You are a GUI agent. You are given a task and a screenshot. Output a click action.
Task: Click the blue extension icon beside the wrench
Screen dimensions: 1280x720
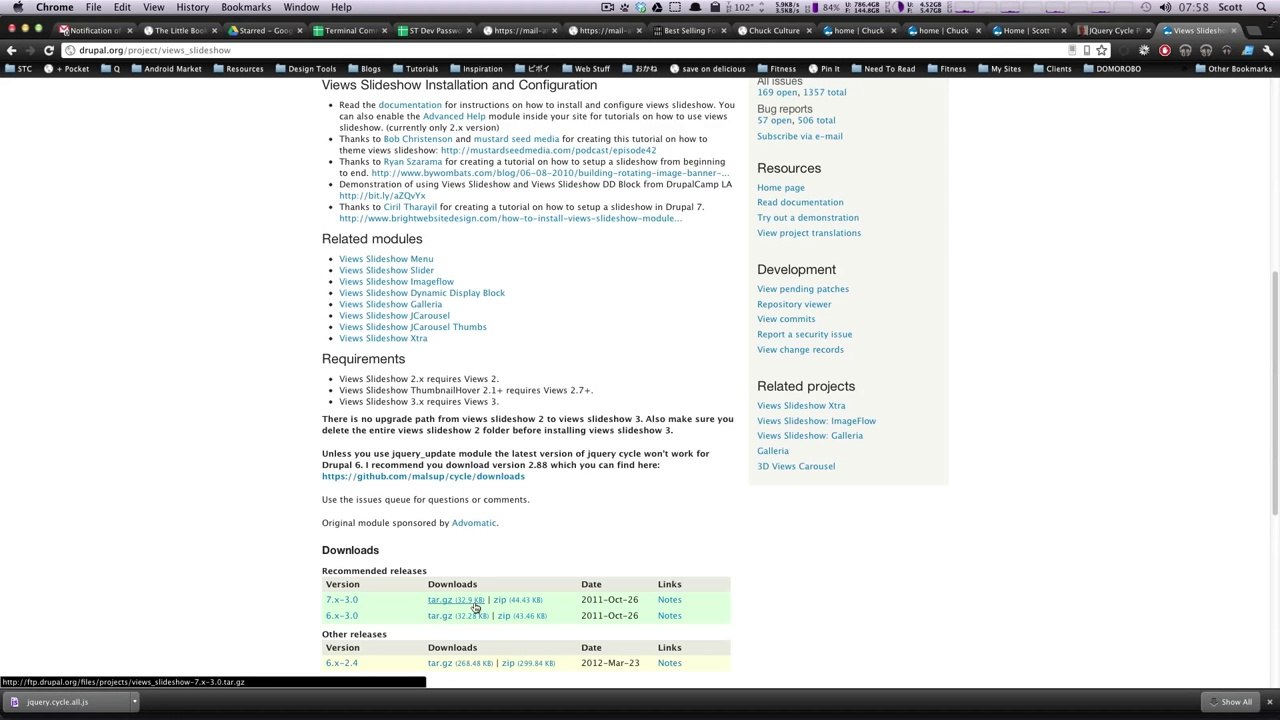(1247, 50)
